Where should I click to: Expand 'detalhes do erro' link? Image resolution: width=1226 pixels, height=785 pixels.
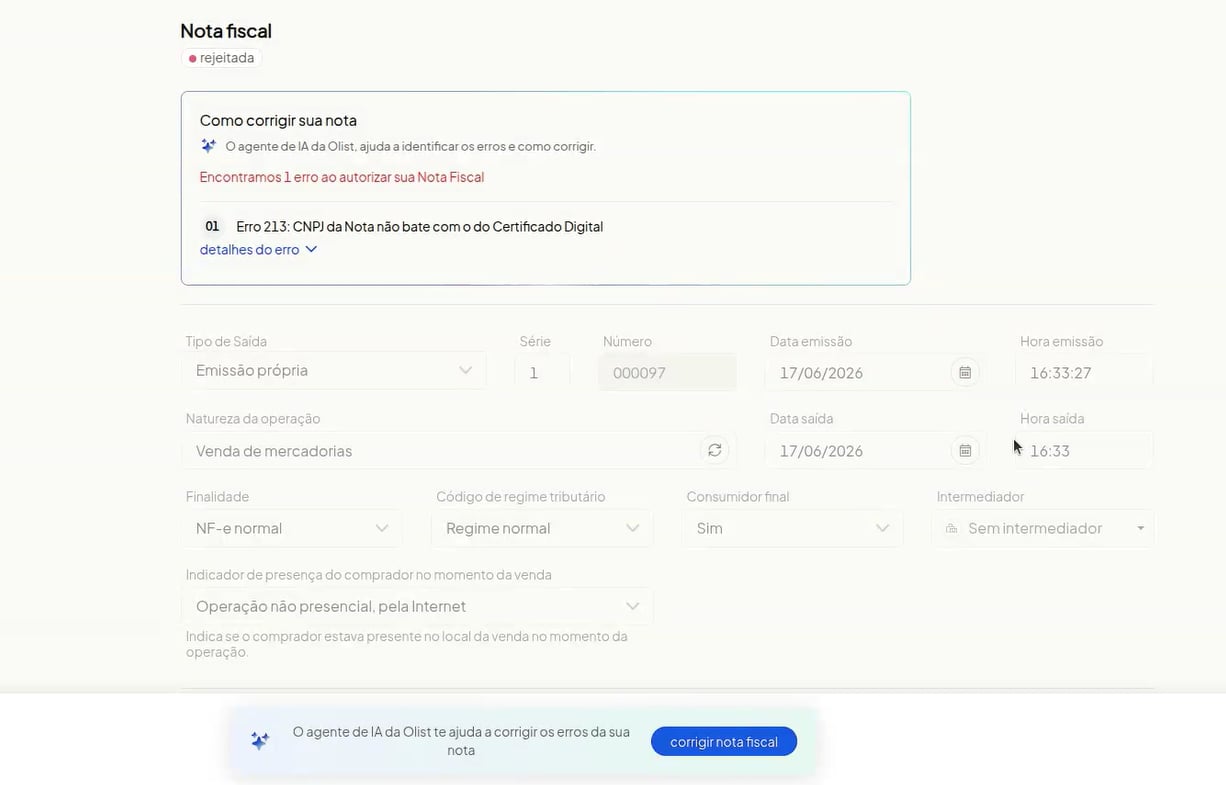point(258,249)
